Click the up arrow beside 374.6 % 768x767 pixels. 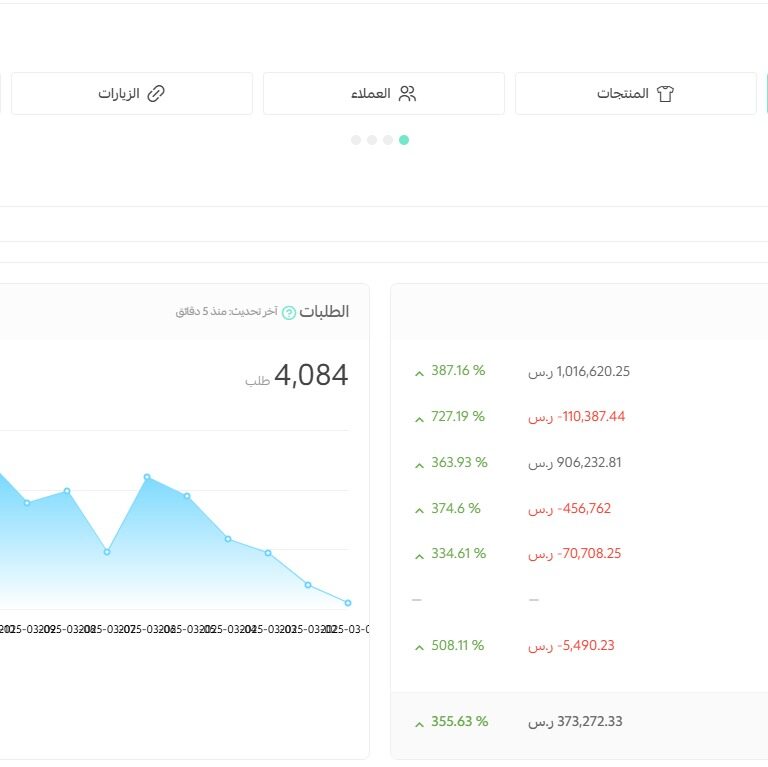point(419,511)
